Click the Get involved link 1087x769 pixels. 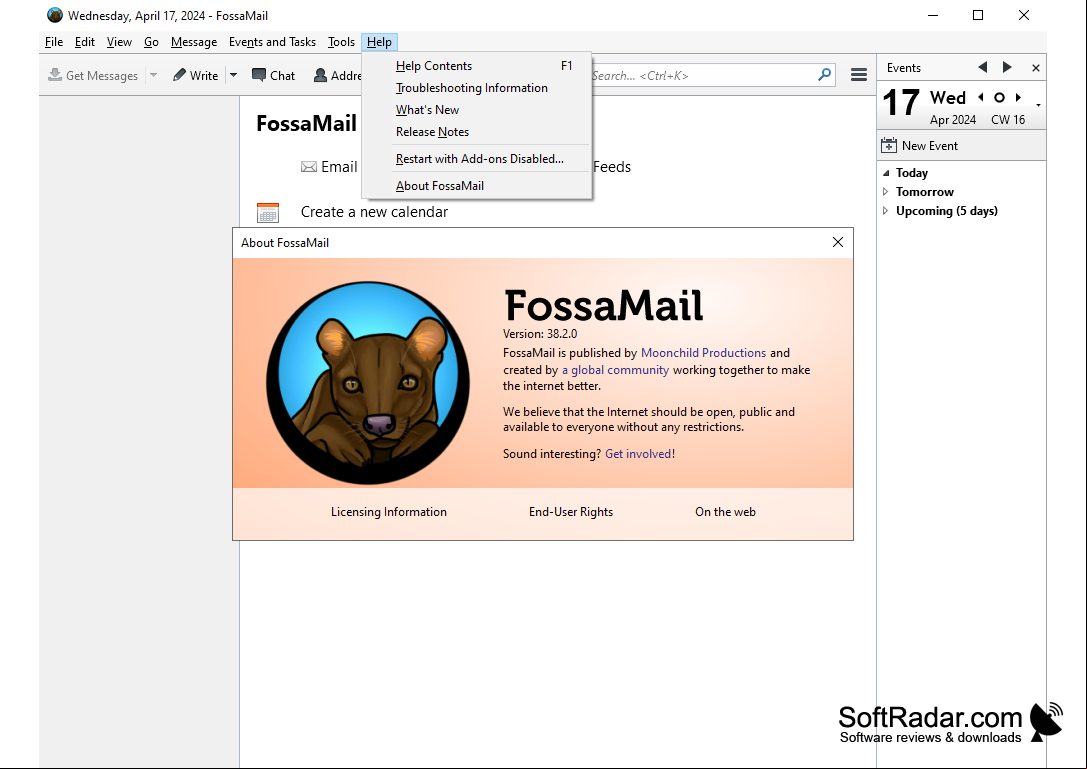coord(638,454)
